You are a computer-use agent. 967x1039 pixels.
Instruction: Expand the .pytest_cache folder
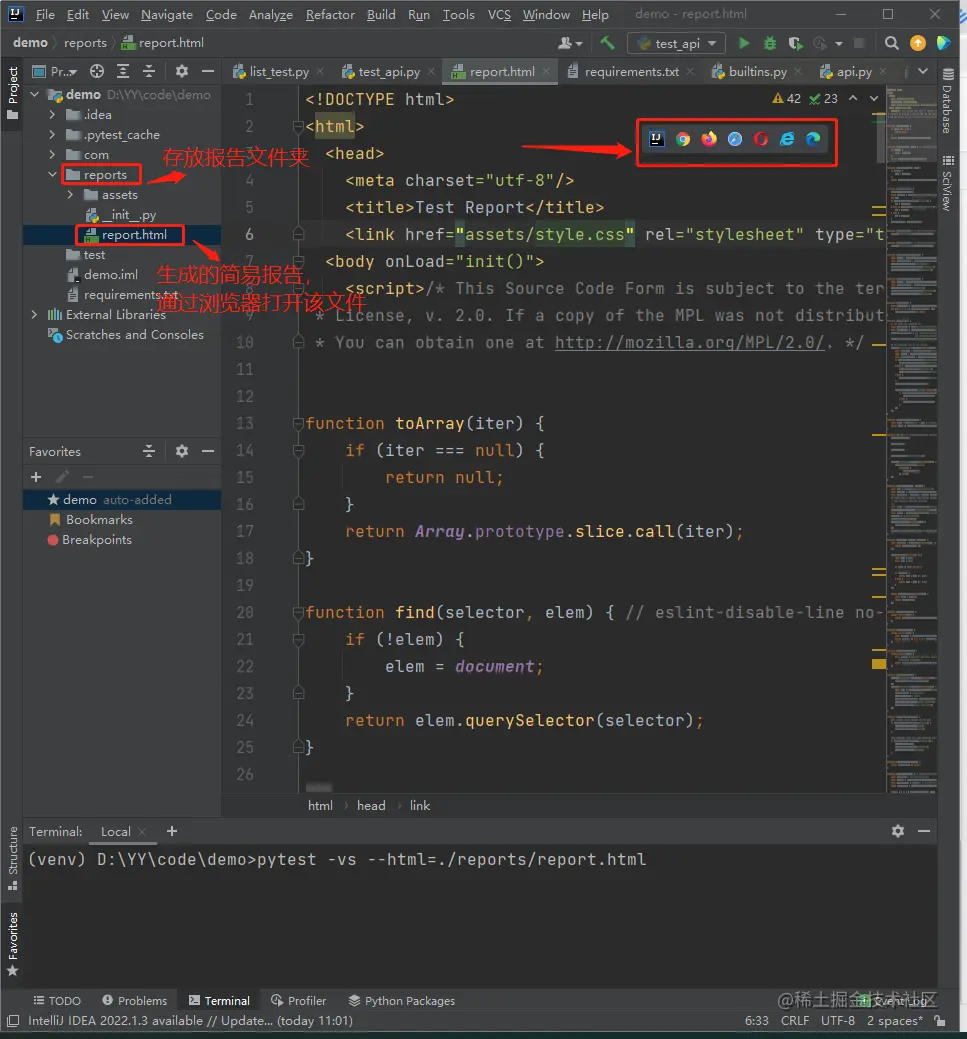pyautogui.click(x=52, y=135)
